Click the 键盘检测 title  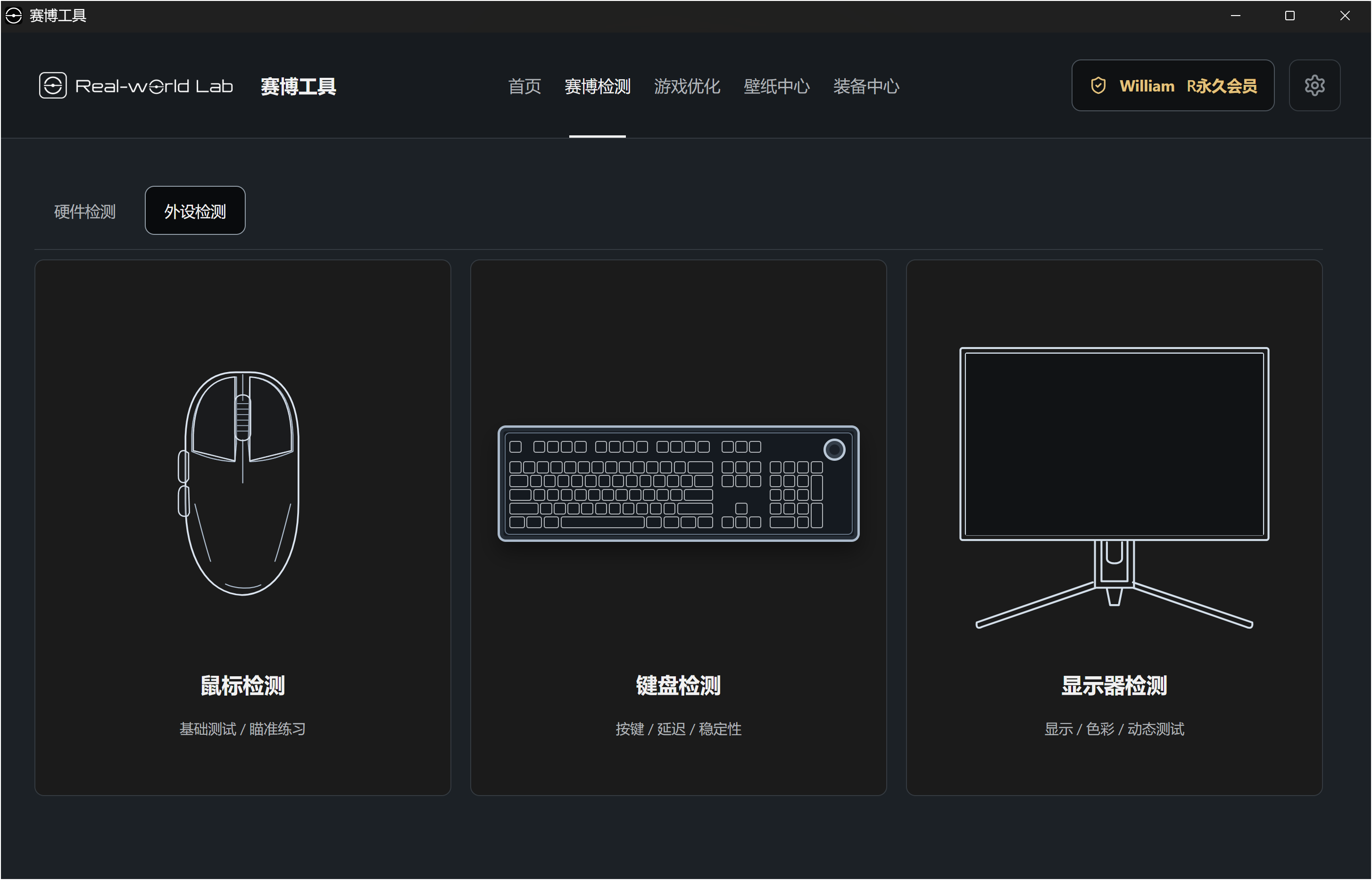point(678,685)
